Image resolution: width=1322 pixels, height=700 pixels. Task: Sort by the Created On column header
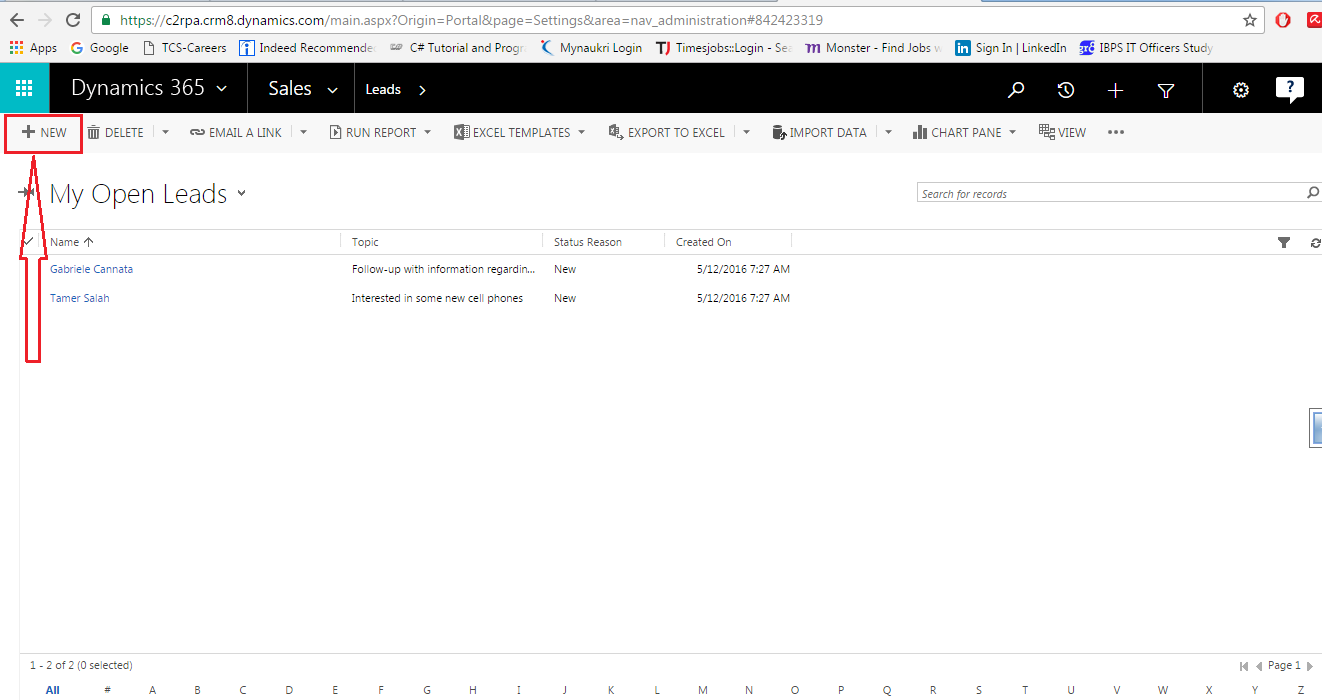tap(704, 242)
